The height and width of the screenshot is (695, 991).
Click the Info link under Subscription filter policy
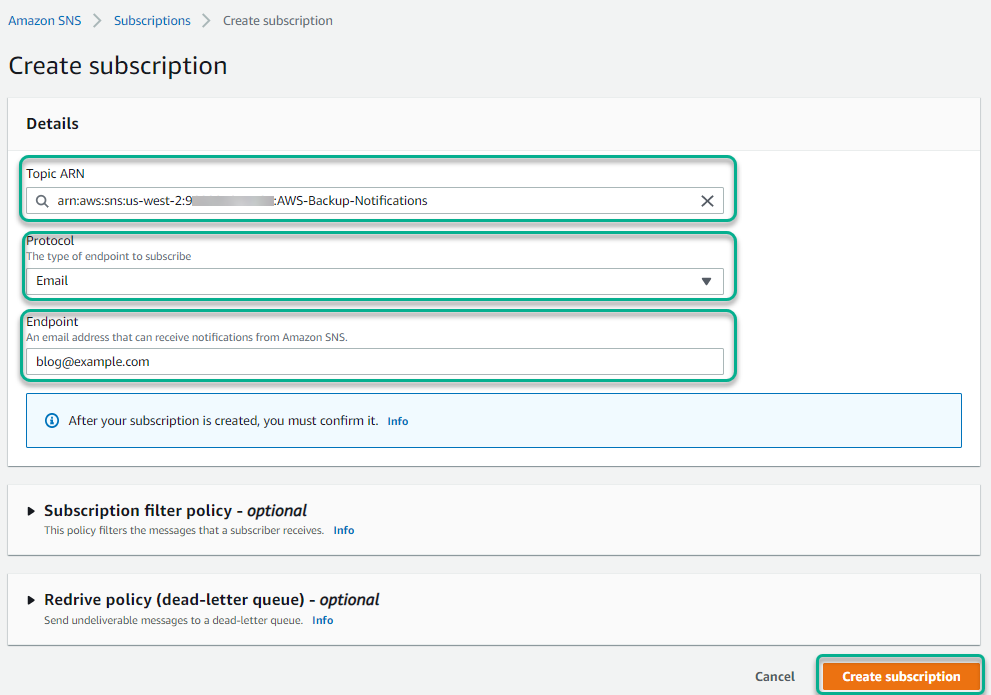pyautogui.click(x=343, y=530)
